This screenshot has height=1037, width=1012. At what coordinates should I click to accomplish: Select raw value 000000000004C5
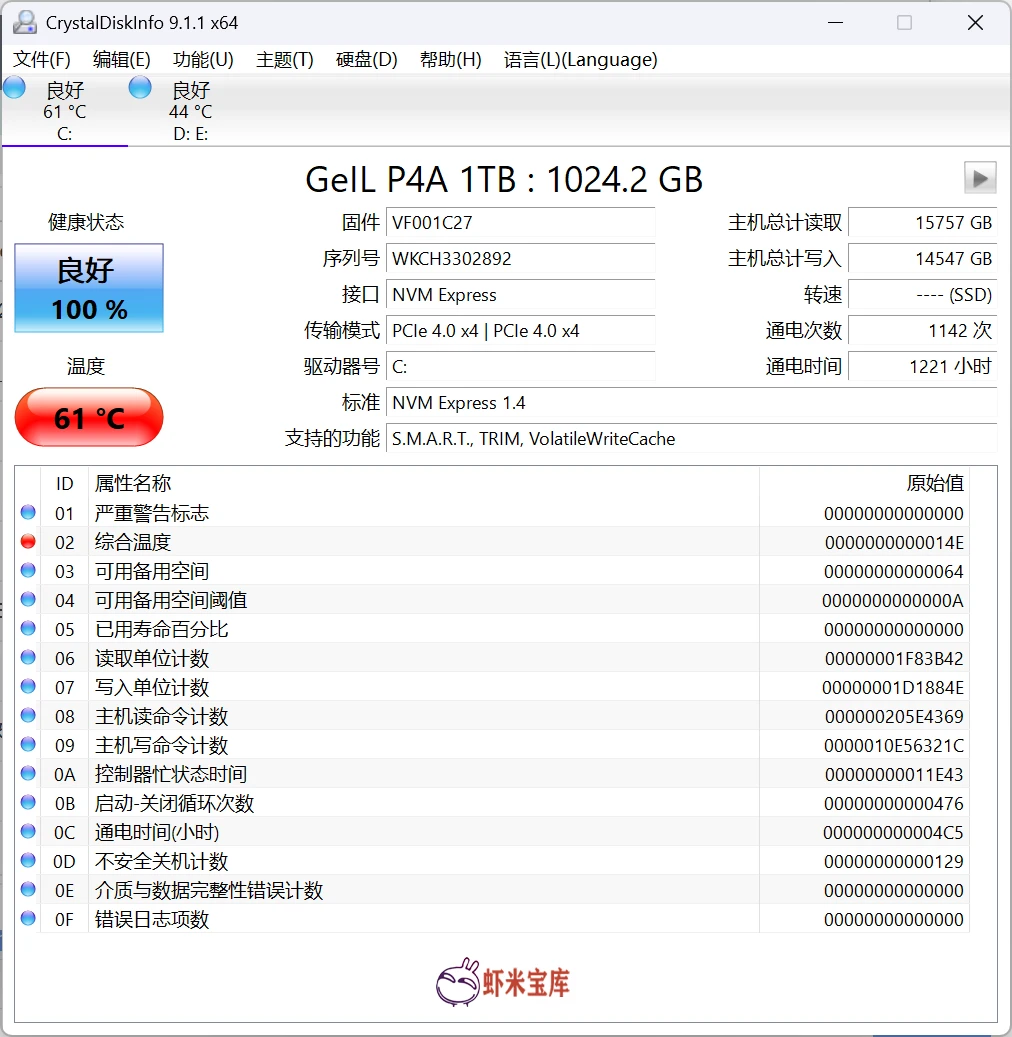coord(893,833)
